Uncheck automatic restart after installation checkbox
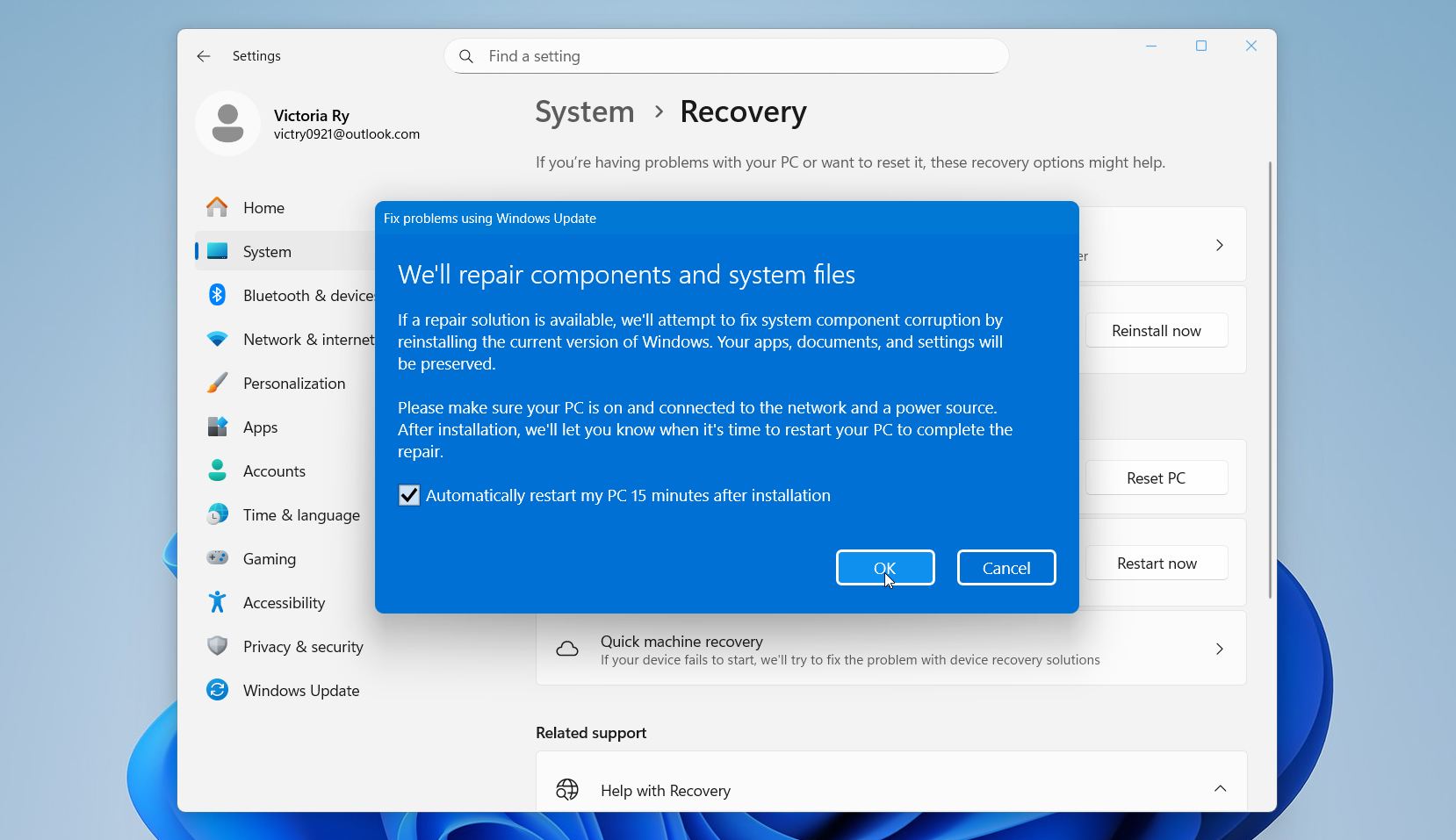The image size is (1456, 840). 409,495
